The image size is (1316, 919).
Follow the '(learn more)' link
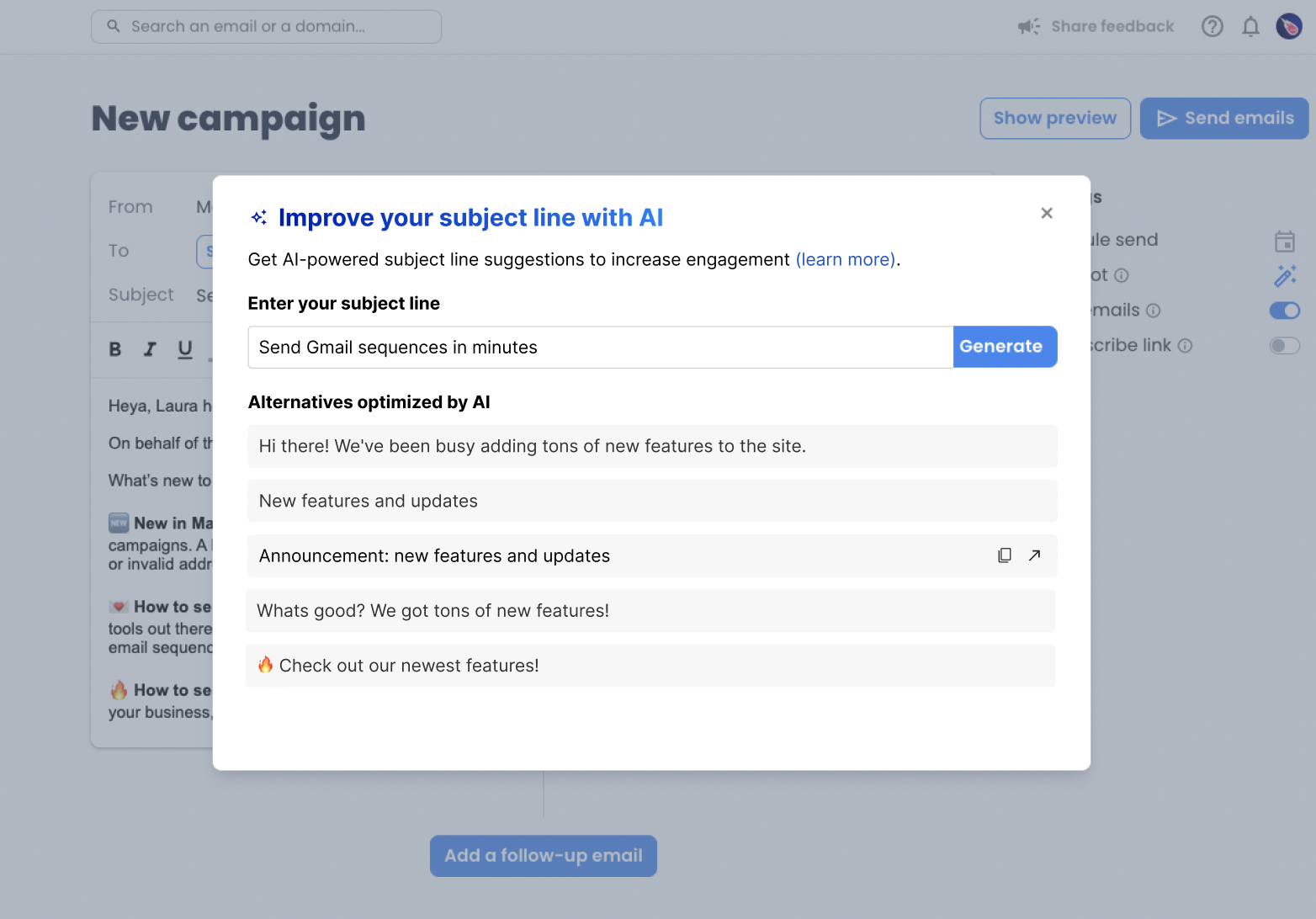click(845, 259)
